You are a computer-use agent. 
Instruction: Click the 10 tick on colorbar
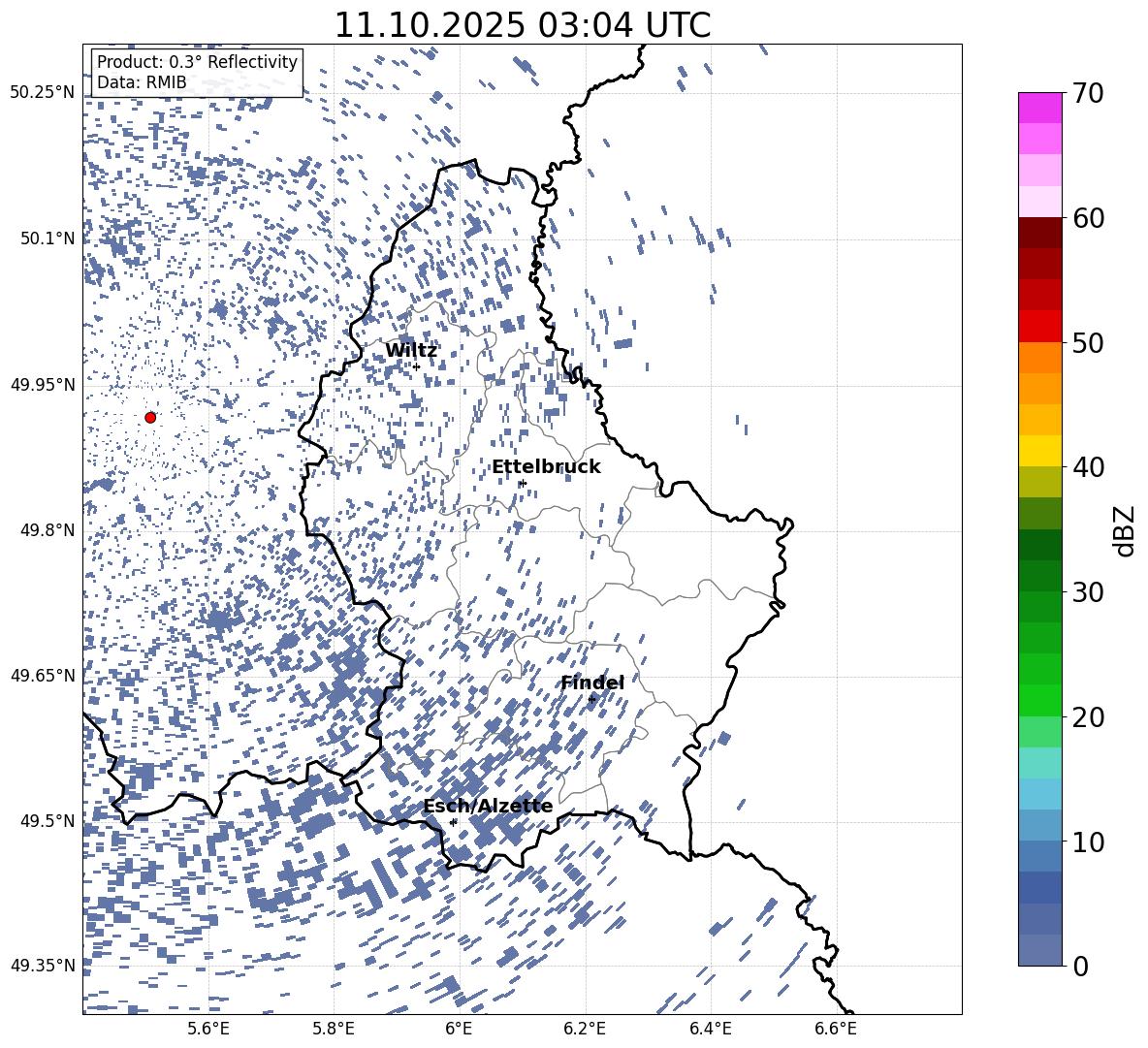pyautogui.click(x=1088, y=841)
